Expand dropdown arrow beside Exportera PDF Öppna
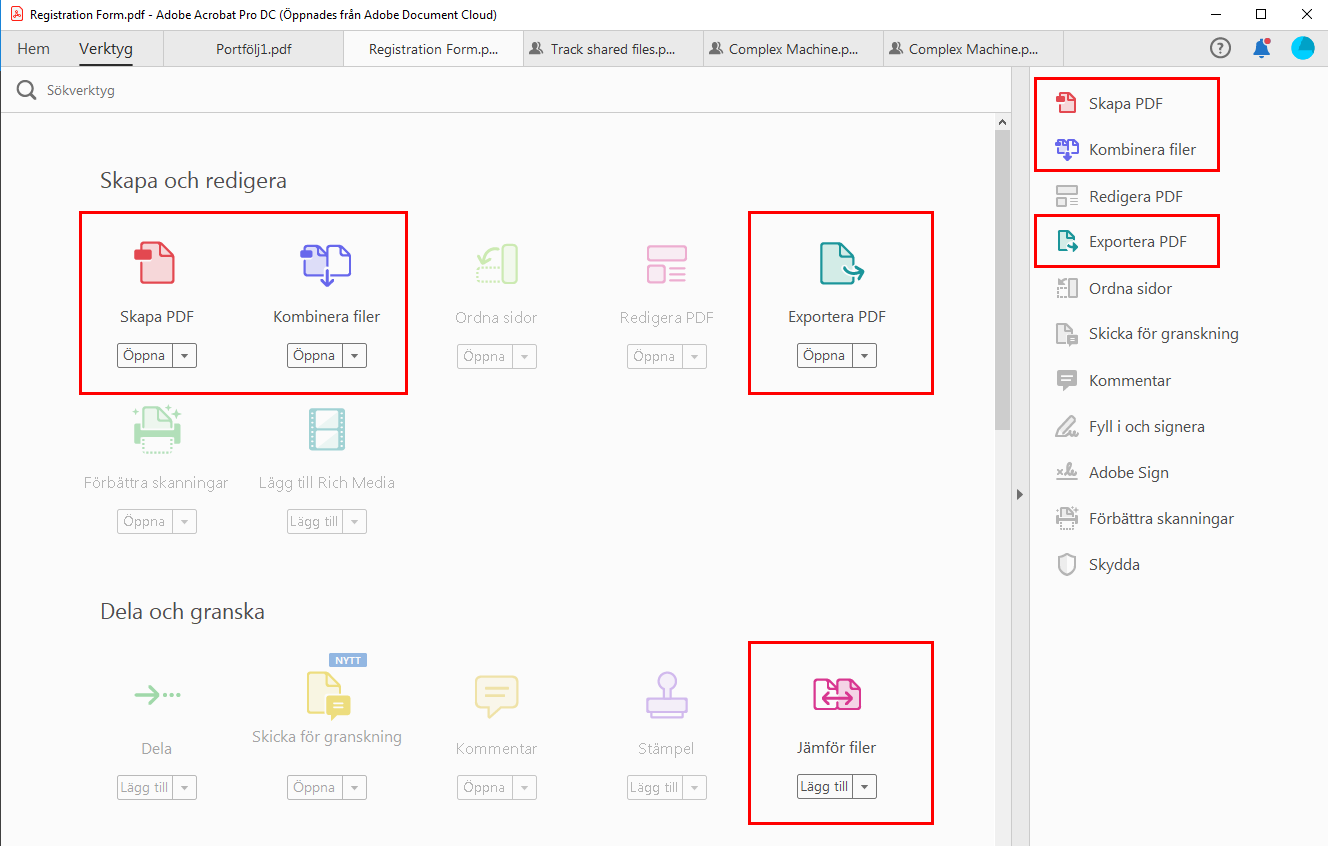Image resolution: width=1328 pixels, height=846 pixels. coord(865,355)
